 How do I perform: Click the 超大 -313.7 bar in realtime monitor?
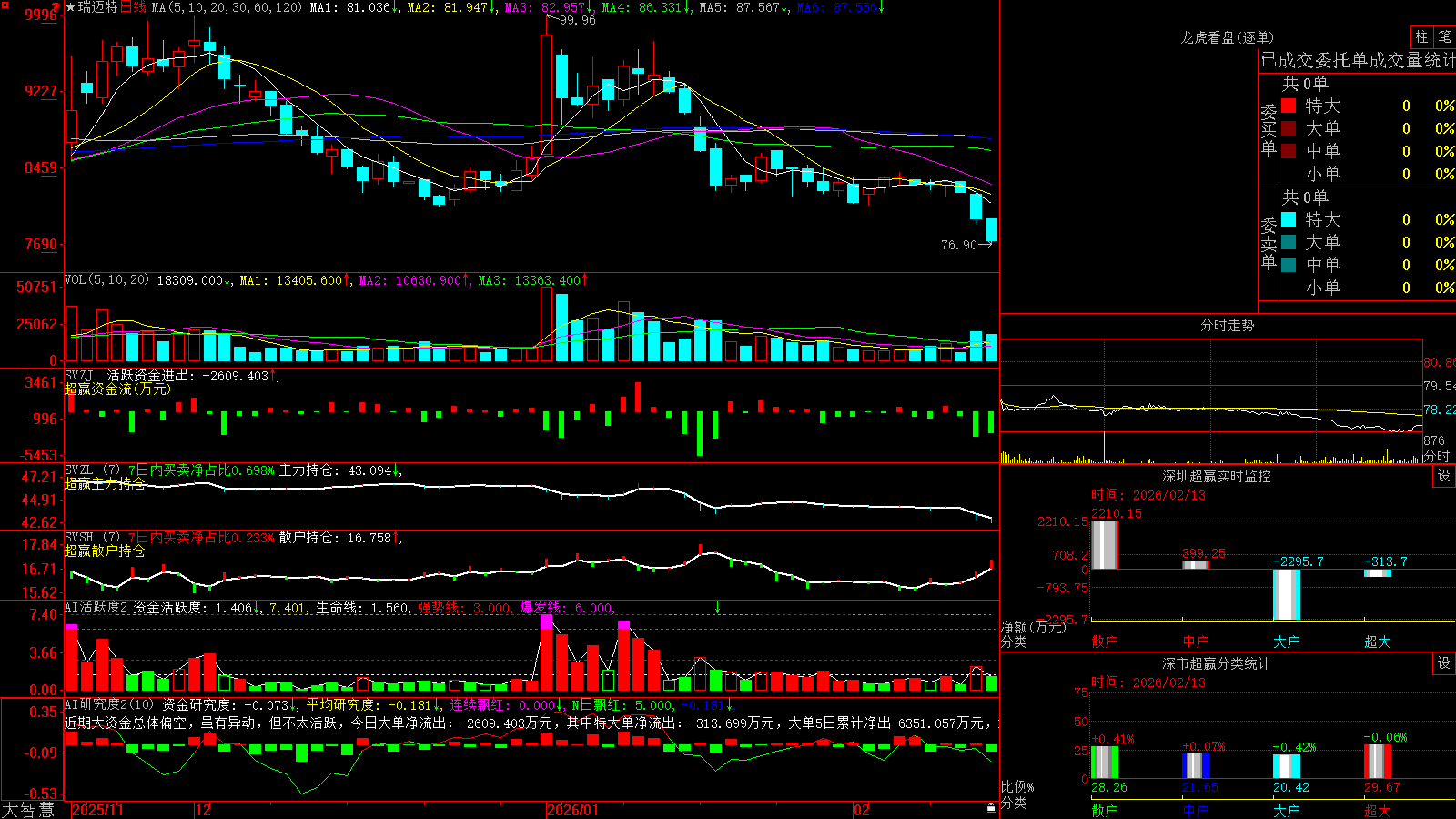pos(1378,573)
